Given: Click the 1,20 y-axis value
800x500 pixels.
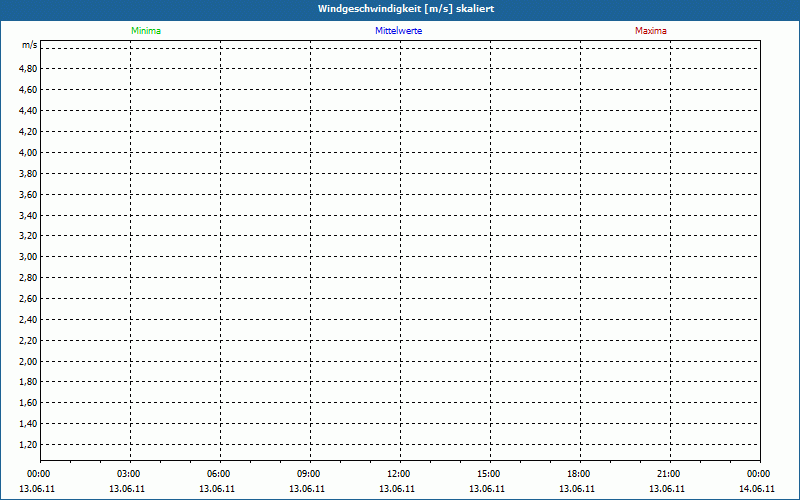Looking at the screenshot, I should point(28,444).
